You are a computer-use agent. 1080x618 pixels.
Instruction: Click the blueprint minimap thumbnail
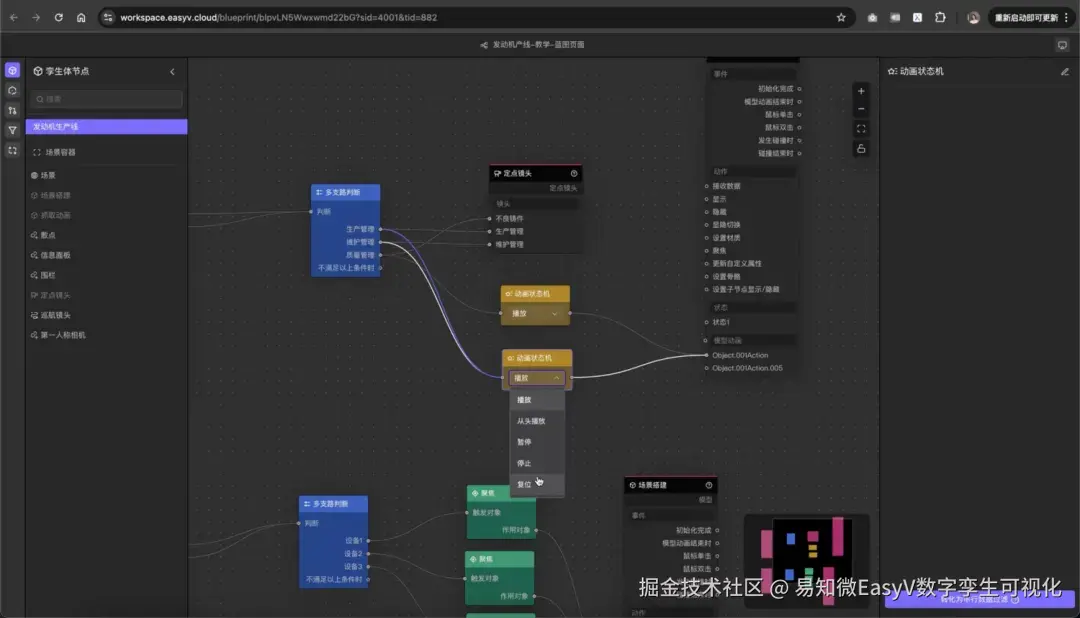tap(807, 561)
